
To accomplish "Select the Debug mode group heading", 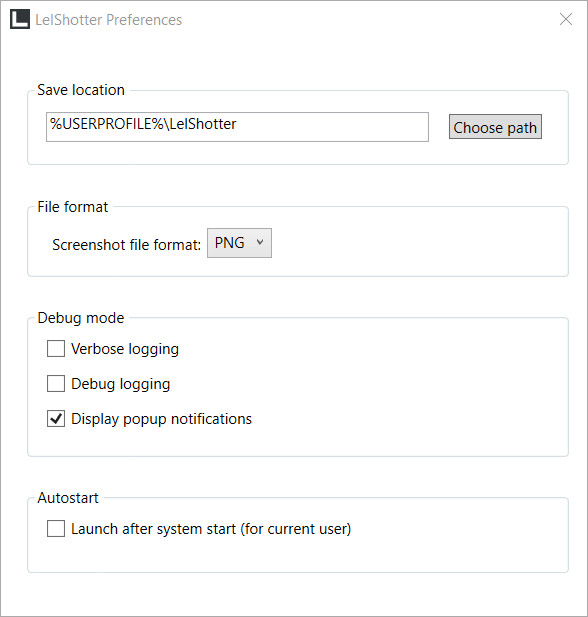I will pos(81,318).
